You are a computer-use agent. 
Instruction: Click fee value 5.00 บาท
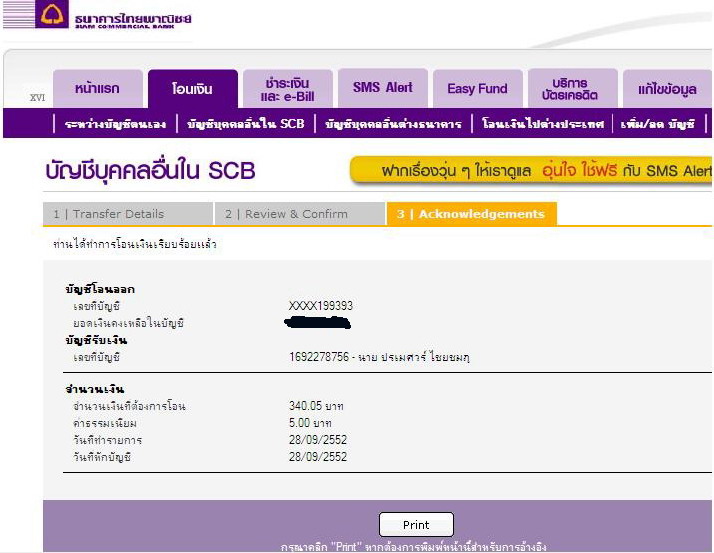coord(310,423)
